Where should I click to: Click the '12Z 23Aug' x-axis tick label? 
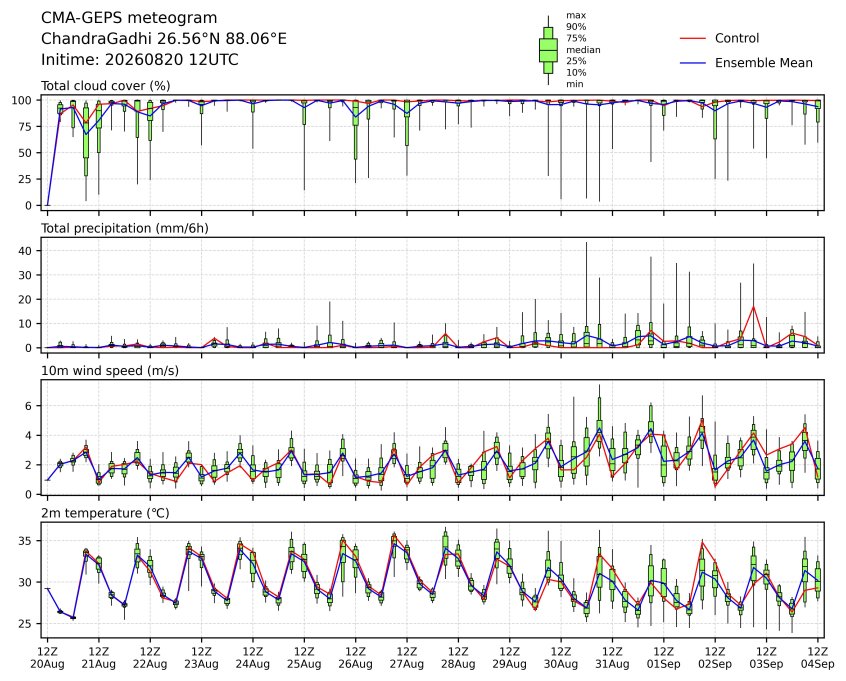(x=201, y=658)
